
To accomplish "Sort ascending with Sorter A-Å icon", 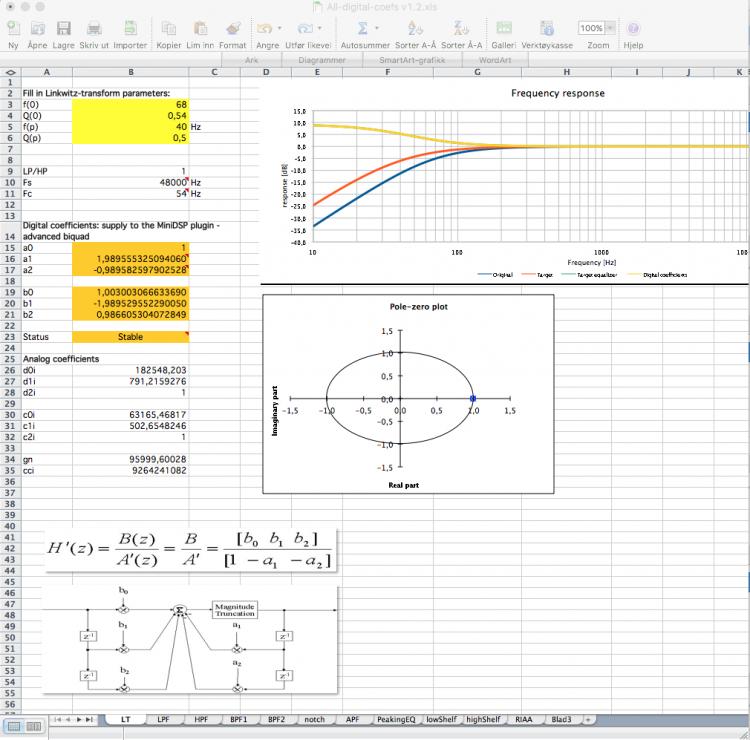I will (x=418, y=28).
